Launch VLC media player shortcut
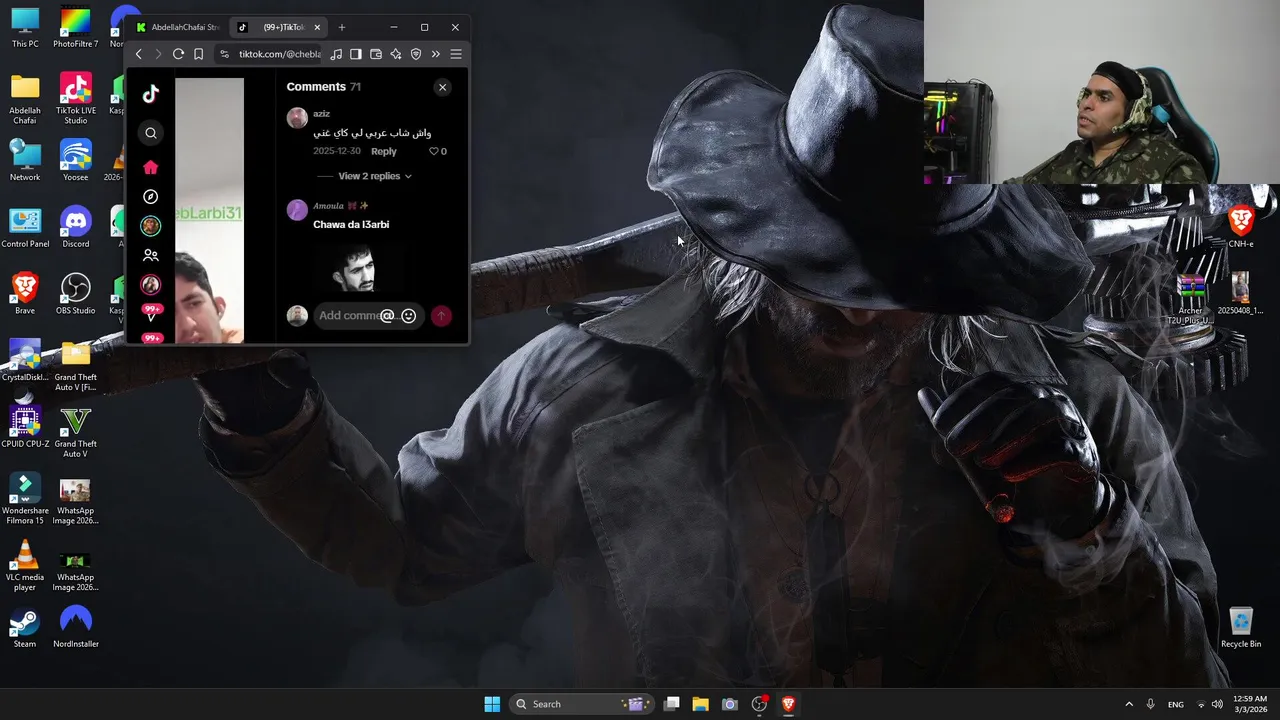The image size is (1280, 720). (25, 566)
